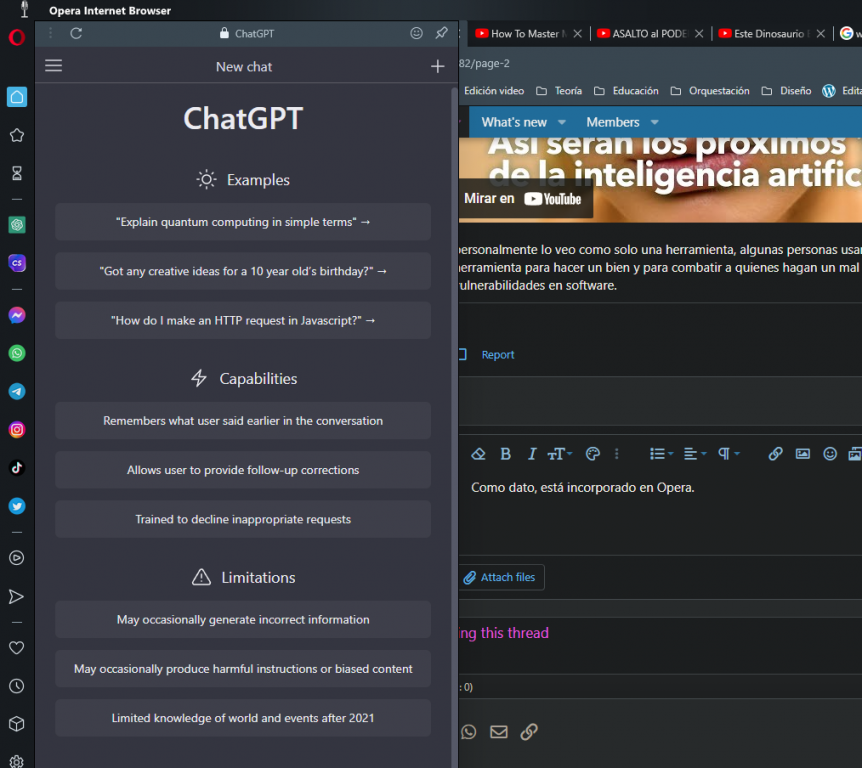
Task: Click the Attach files button
Action: [x=499, y=577]
